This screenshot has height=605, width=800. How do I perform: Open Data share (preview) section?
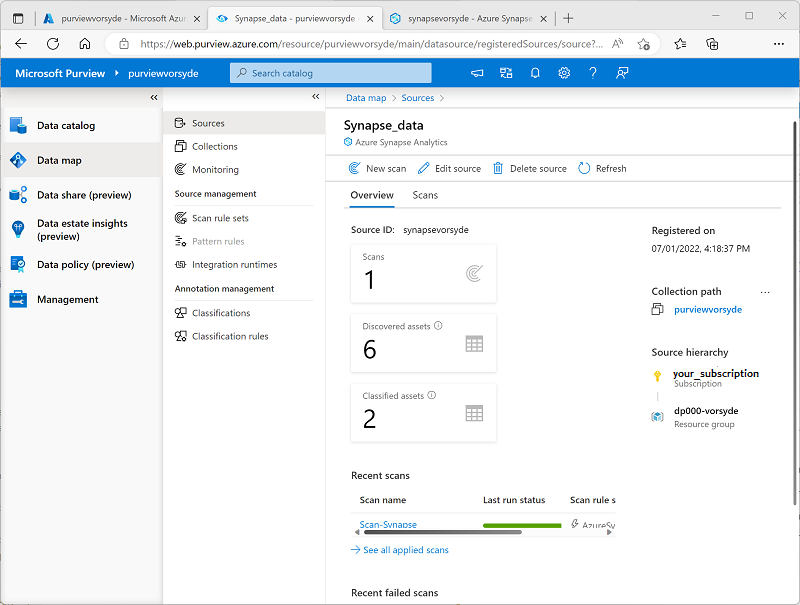pos(82,195)
